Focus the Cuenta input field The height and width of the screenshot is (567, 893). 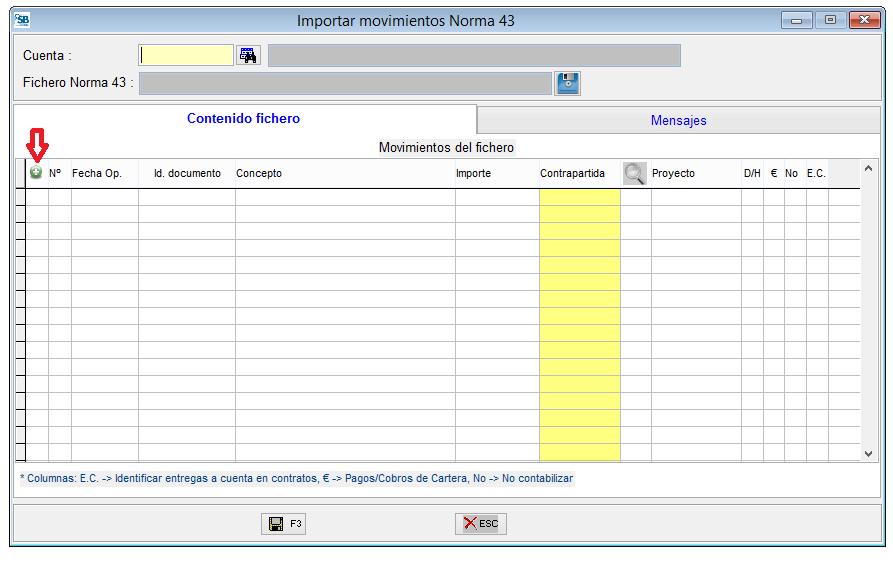(186, 55)
